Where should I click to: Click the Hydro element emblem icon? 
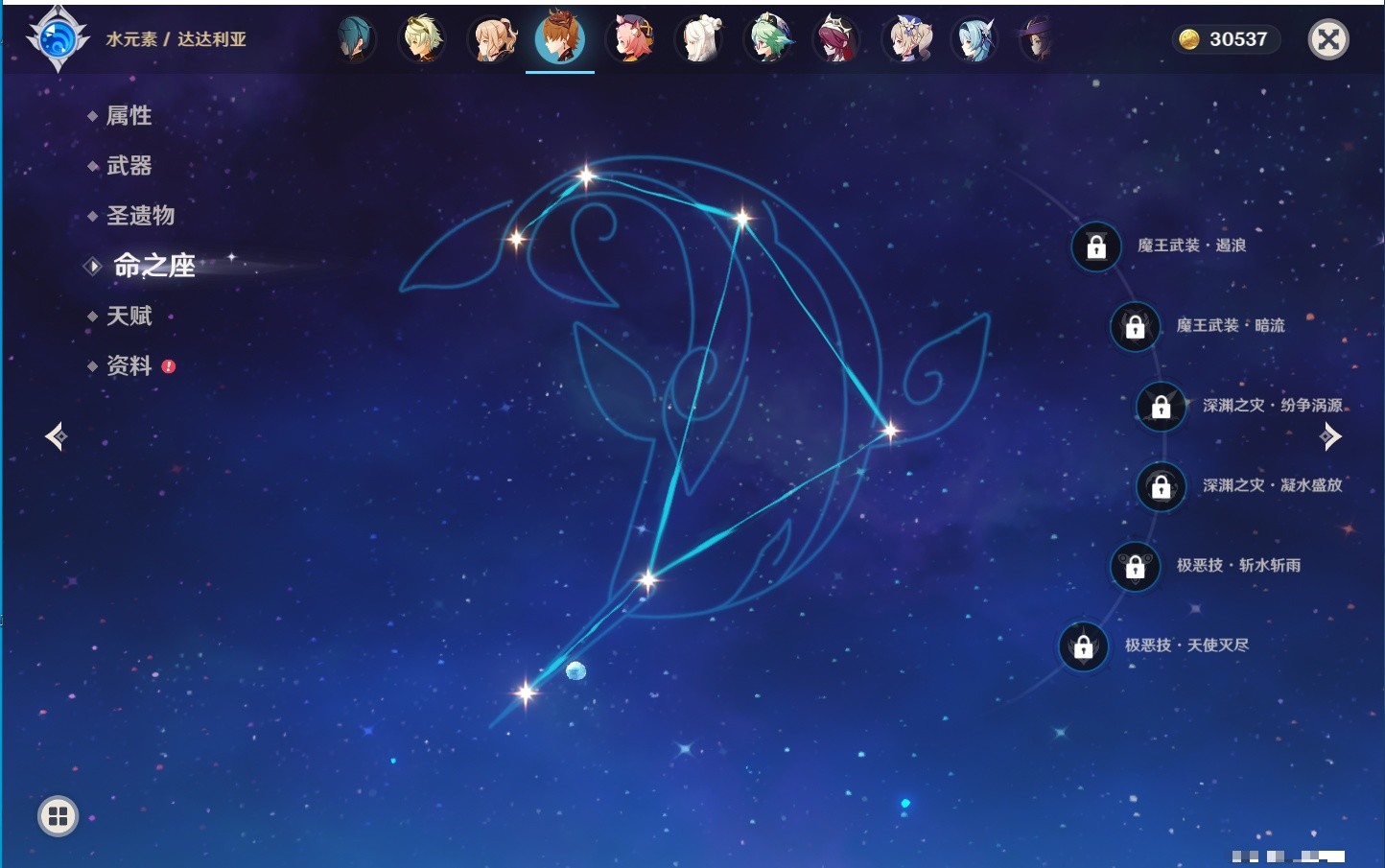58,38
